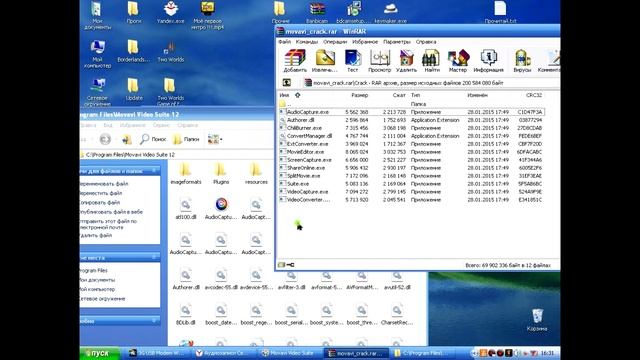640x360 pixels.
Task: Click the Информация (Info) icon in WinRAR
Action: point(488,61)
